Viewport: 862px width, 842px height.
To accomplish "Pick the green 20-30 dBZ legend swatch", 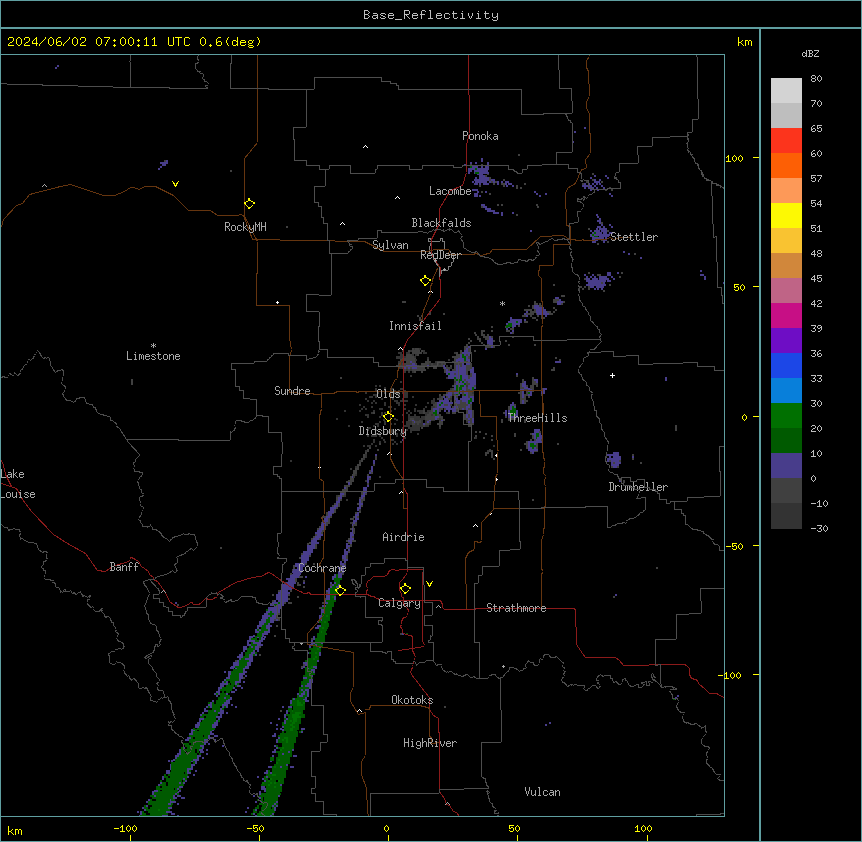I will click(x=786, y=416).
